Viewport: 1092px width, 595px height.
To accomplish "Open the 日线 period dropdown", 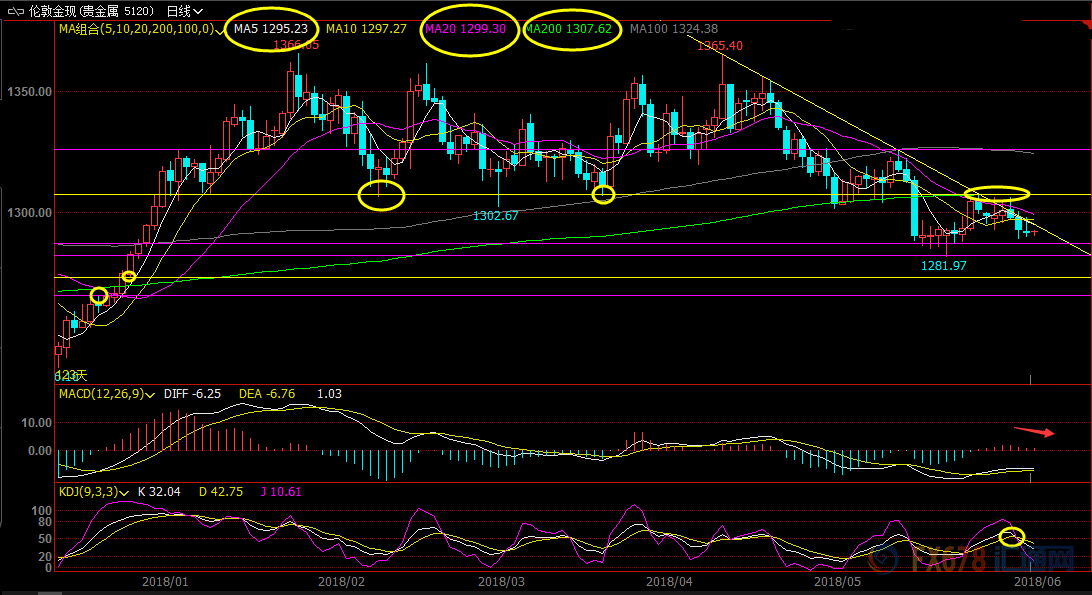I will [185, 11].
